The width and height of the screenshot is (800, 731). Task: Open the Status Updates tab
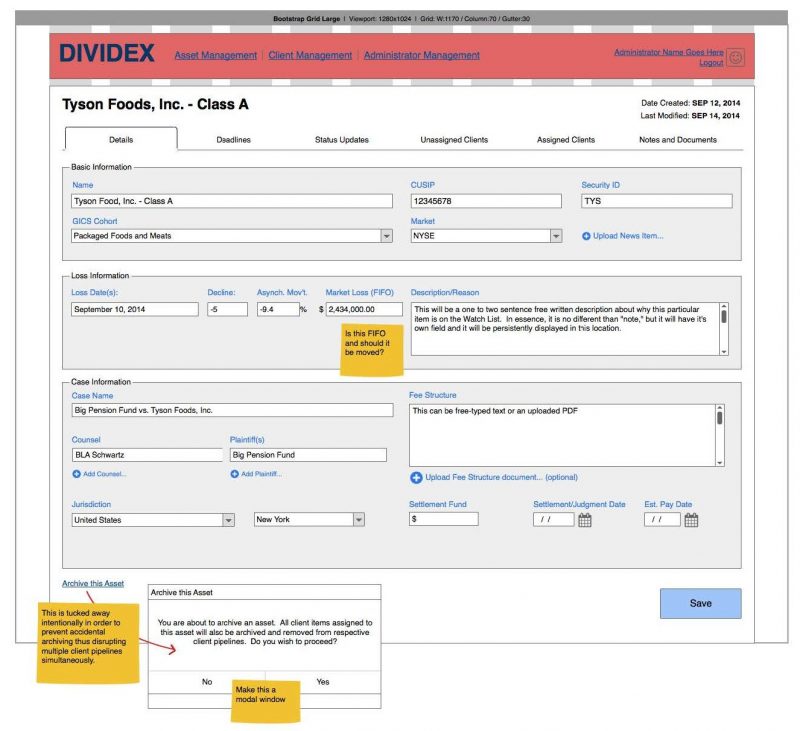coord(342,140)
